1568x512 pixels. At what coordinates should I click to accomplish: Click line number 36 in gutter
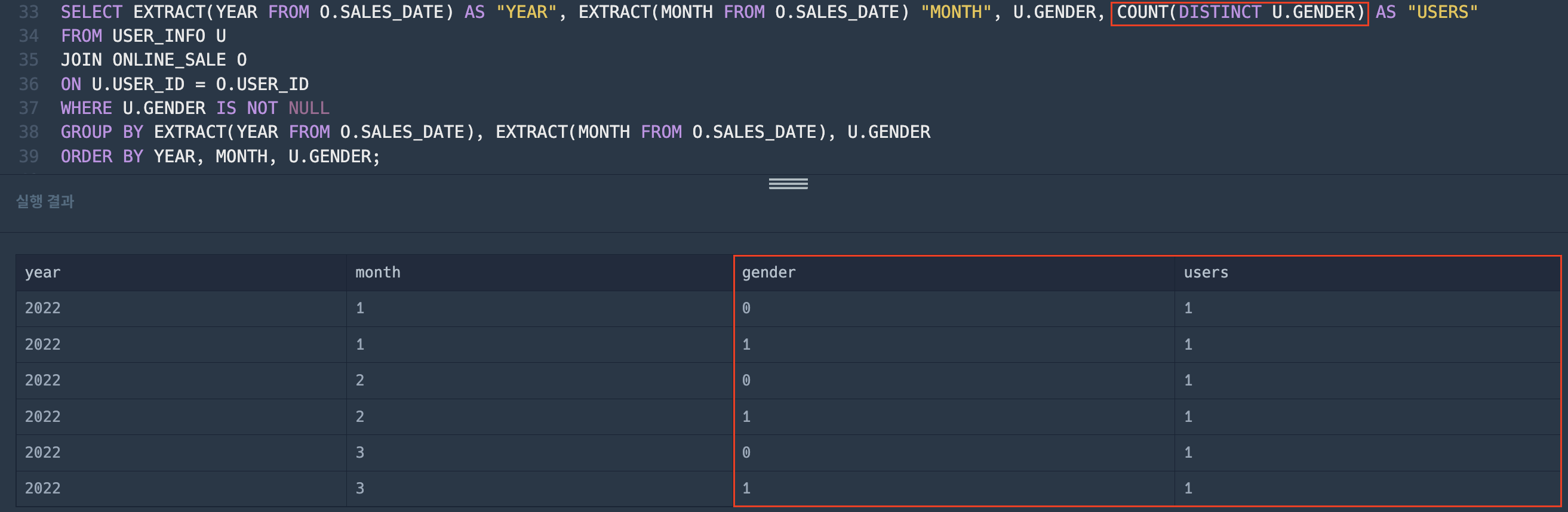pyautogui.click(x=29, y=84)
